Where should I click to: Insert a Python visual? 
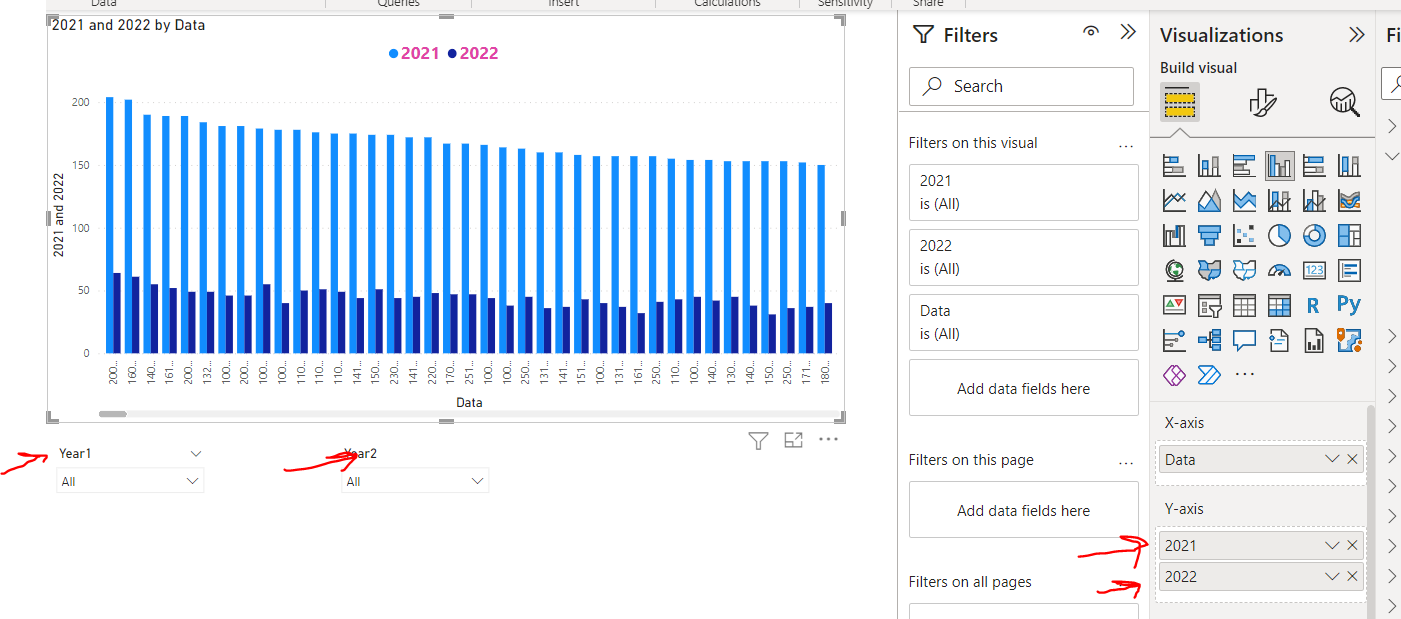tap(1348, 305)
